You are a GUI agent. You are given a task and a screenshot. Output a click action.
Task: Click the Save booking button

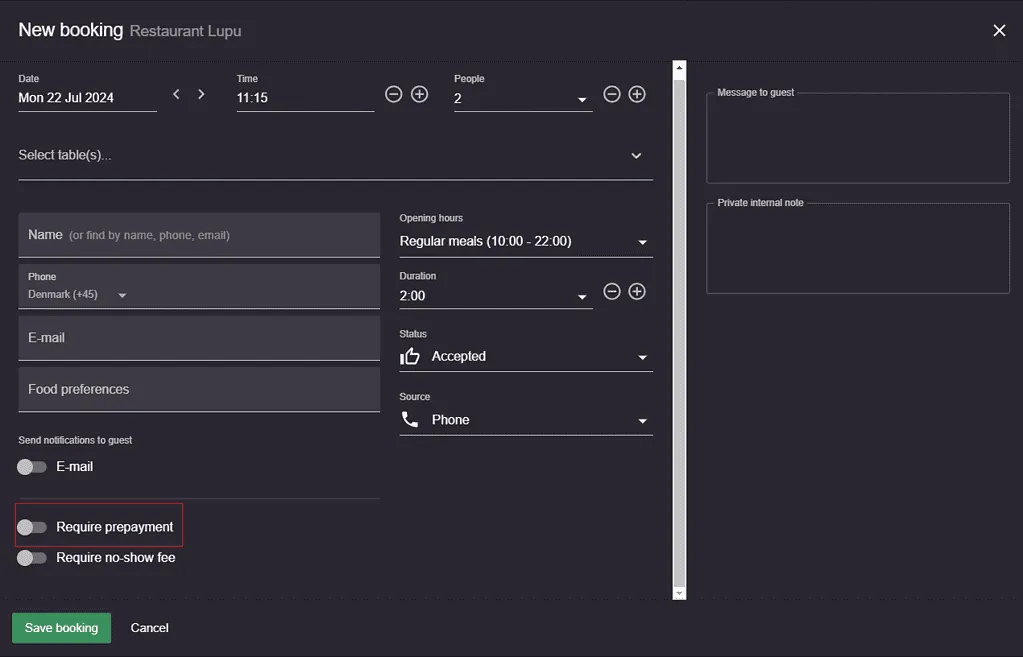tap(61, 628)
